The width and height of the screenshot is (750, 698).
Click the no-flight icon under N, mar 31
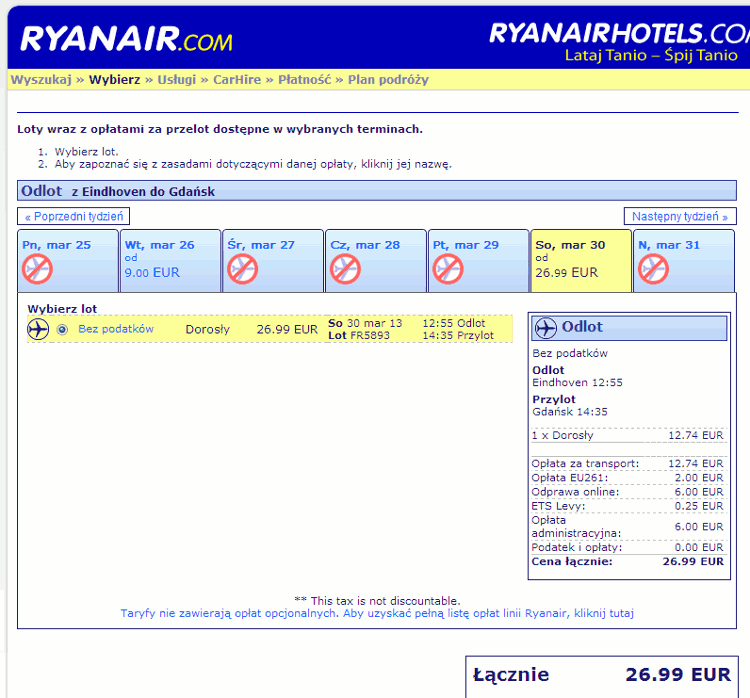[x=653, y=269]
